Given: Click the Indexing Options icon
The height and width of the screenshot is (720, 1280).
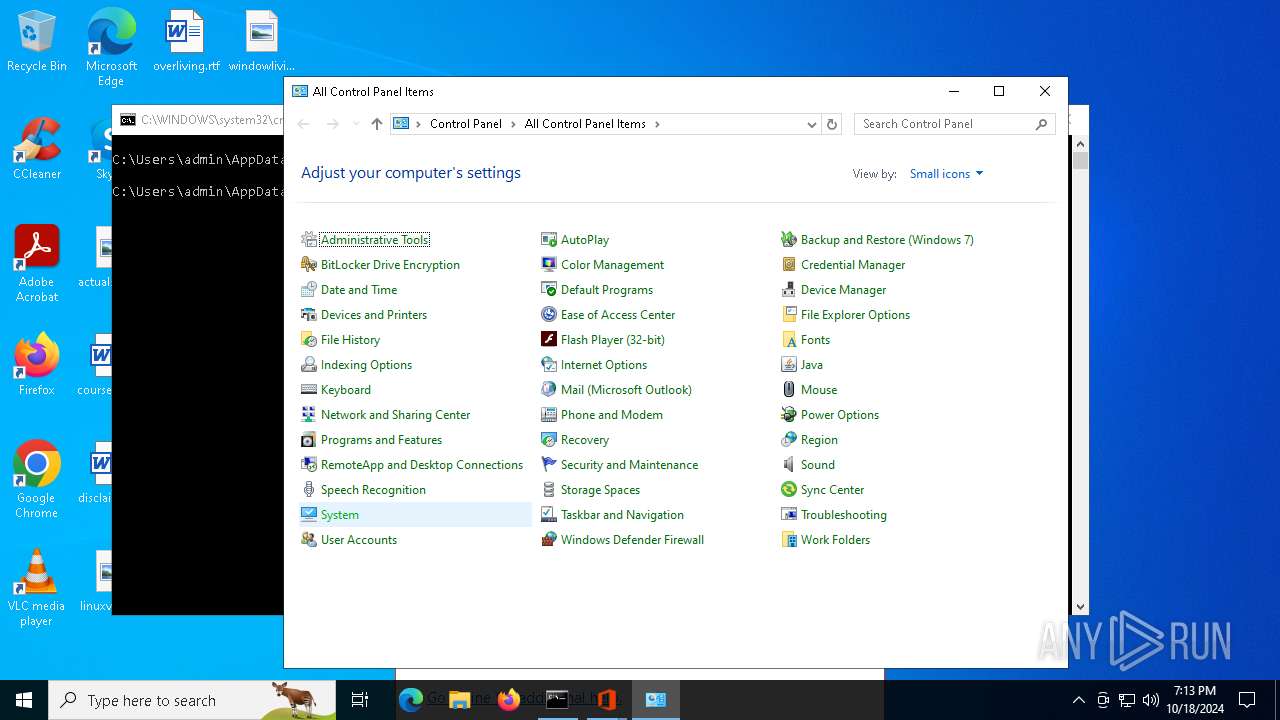Looking at the screenshot, I should click(x=309, y=365).
